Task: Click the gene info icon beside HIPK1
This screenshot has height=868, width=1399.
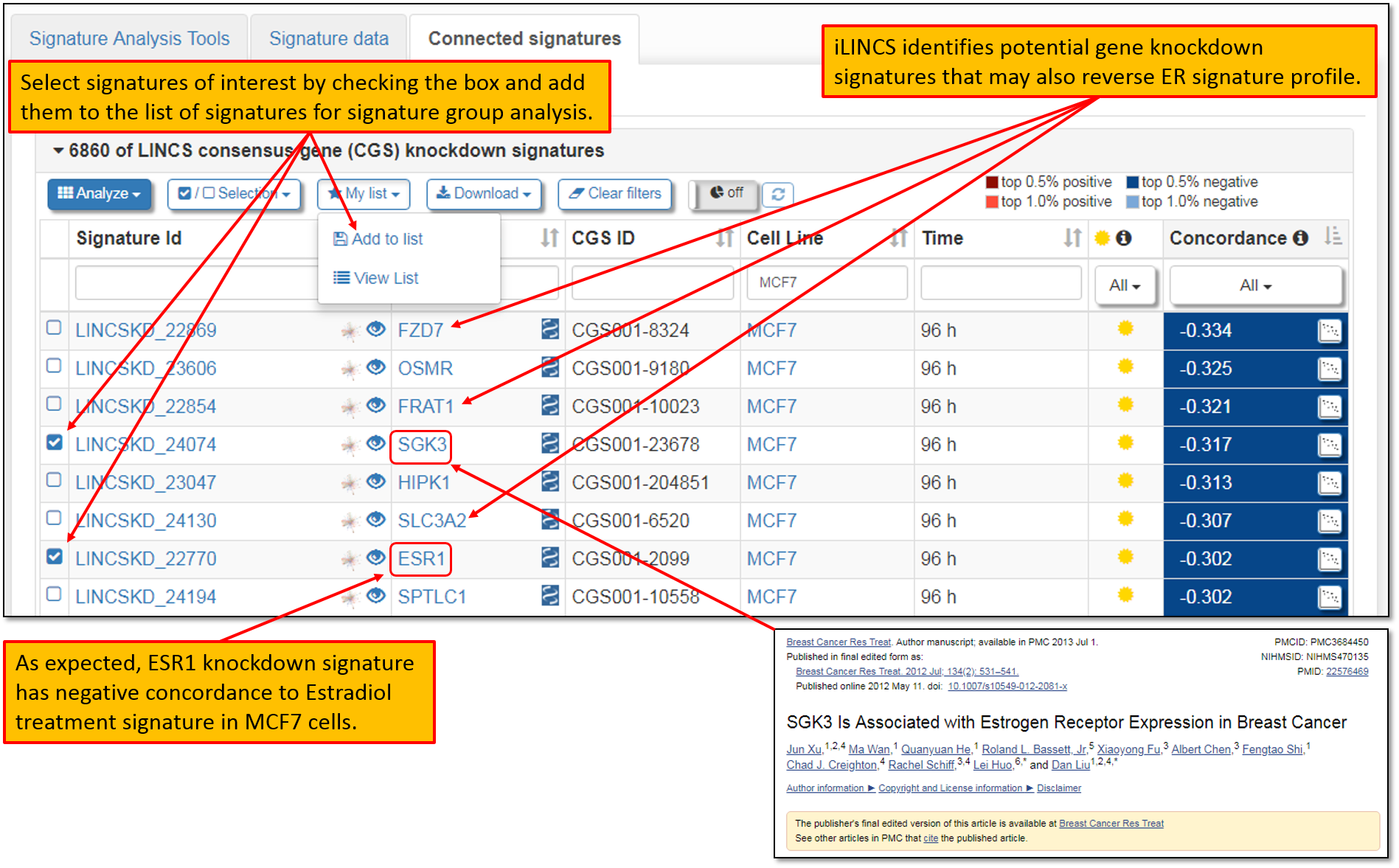Action: click(549, 482)
